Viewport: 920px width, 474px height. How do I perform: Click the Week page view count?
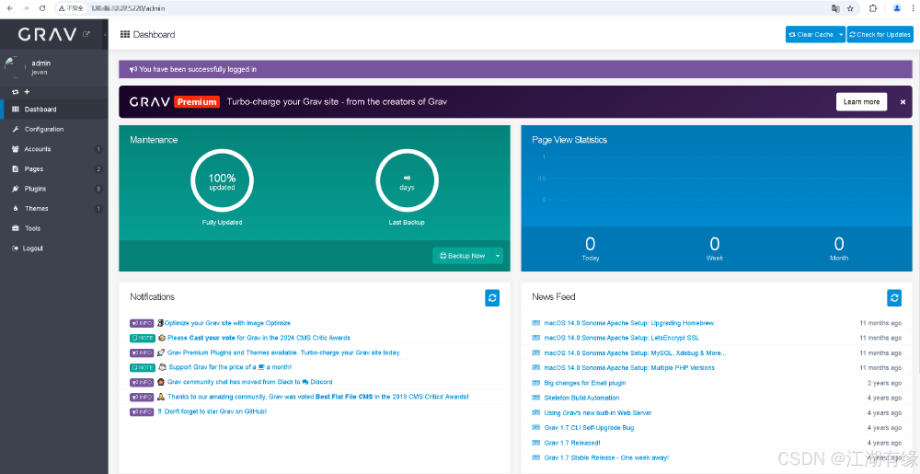[x=715, y=243]
